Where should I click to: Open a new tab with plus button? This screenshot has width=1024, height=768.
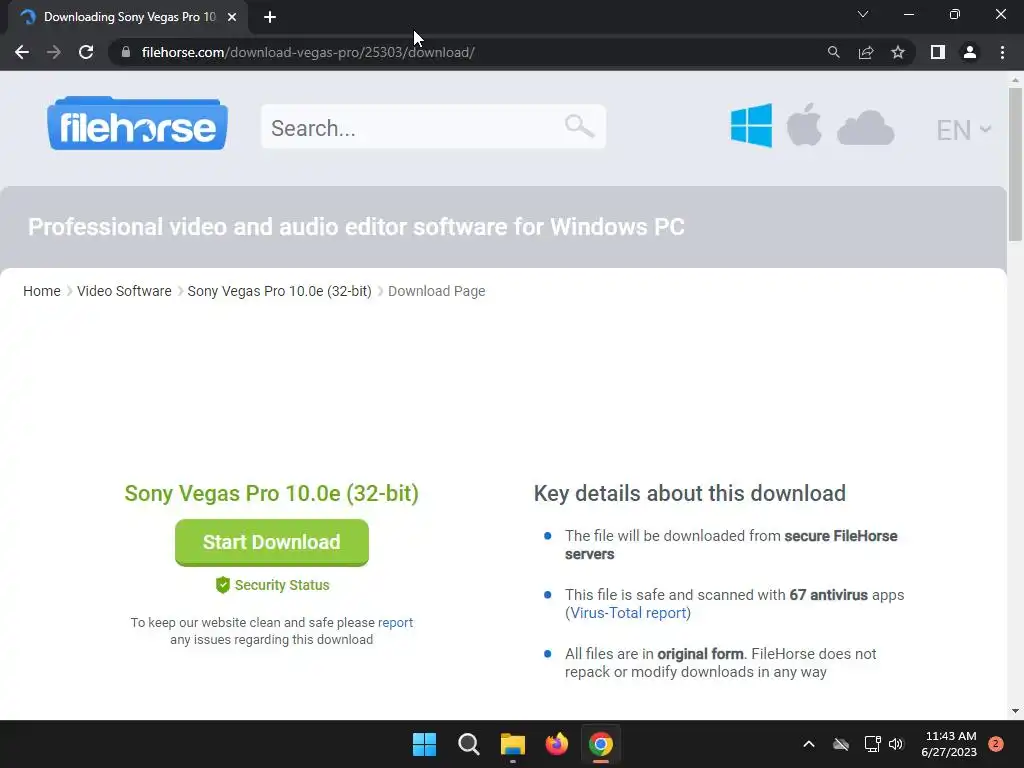[x=270, y=17]
